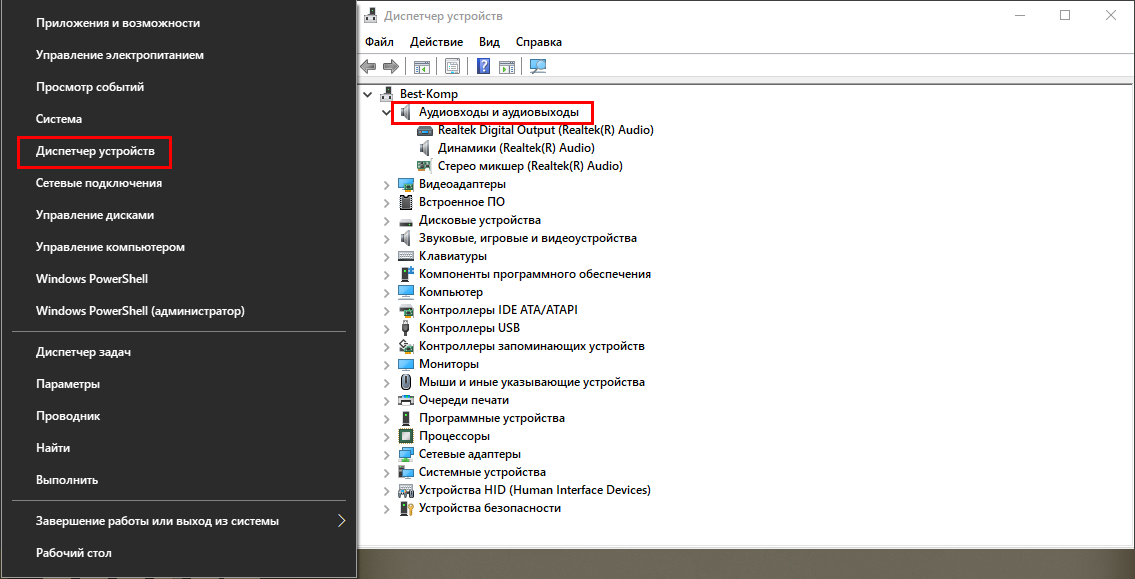Expand the Контроллеры USB node
1135x579 pixels.
(x=387, y=328)
